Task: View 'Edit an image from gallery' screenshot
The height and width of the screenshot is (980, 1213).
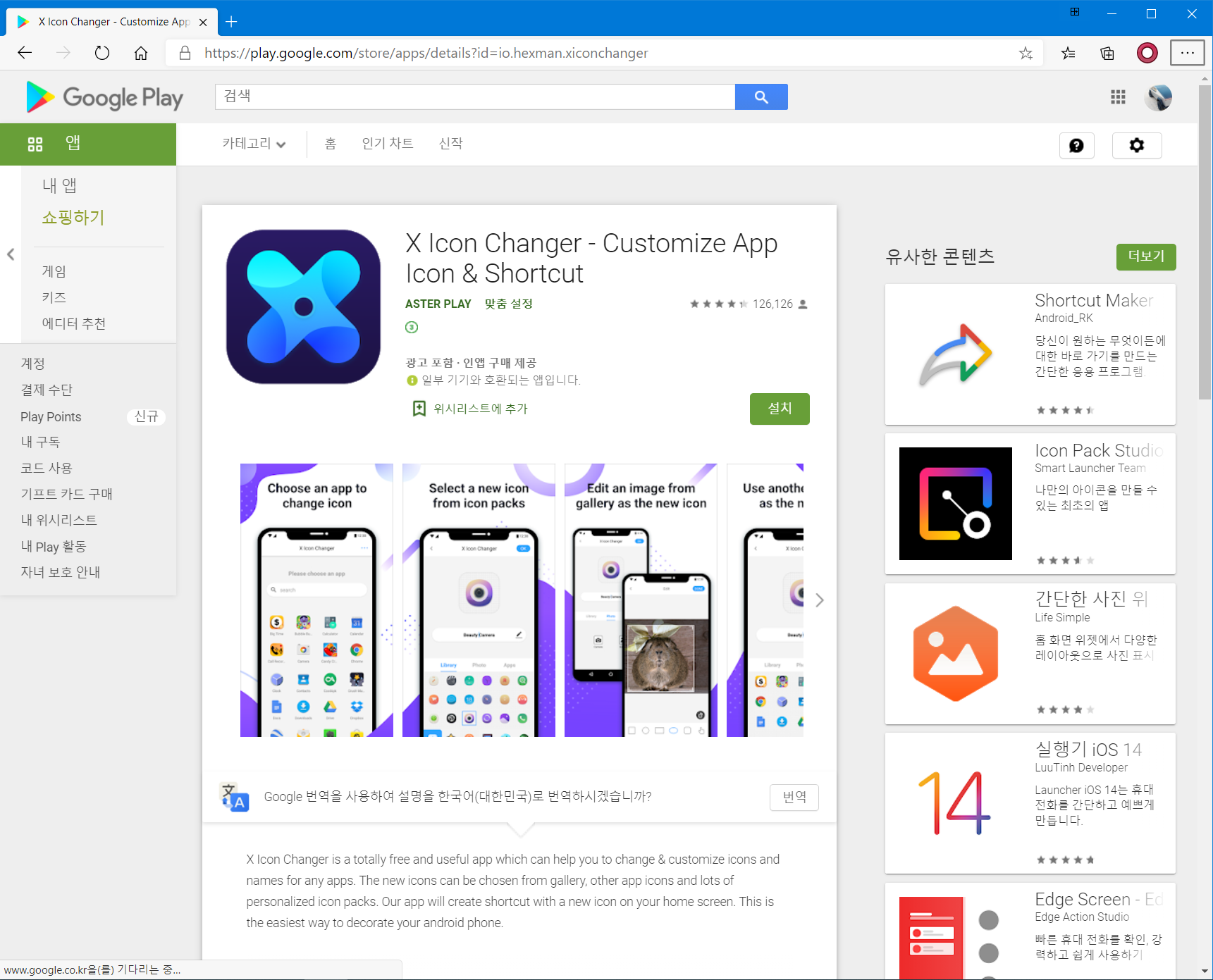Action: [x=641, y=600]
